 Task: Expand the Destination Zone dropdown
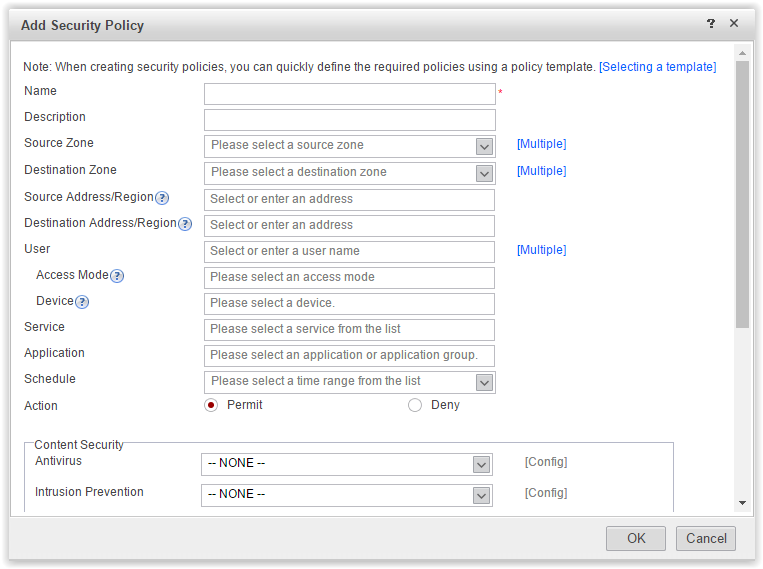(484, 172)
